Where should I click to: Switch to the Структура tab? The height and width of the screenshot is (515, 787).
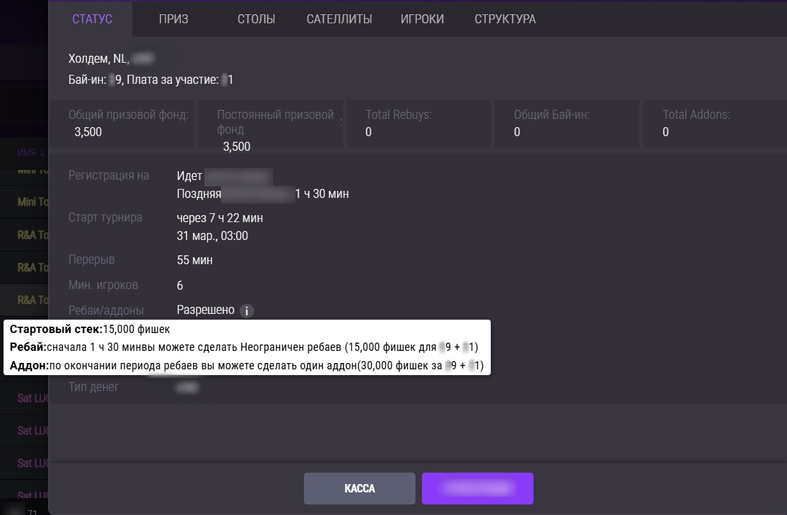[x=505, y=19]
